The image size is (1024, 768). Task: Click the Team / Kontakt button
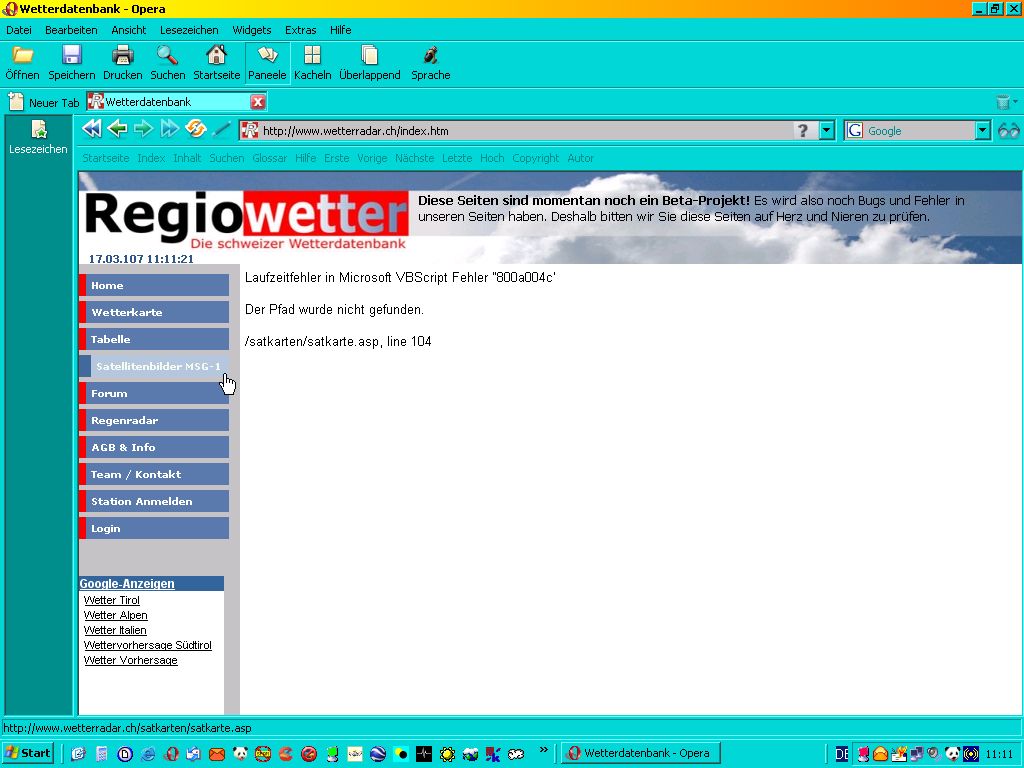coord(154,474)
